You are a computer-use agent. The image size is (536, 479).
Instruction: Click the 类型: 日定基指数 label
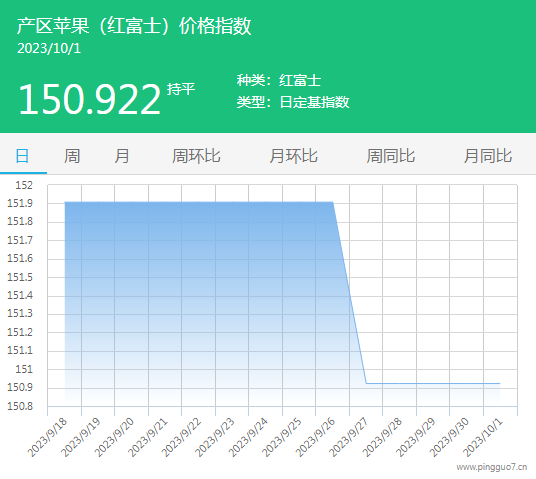(293, 102)
